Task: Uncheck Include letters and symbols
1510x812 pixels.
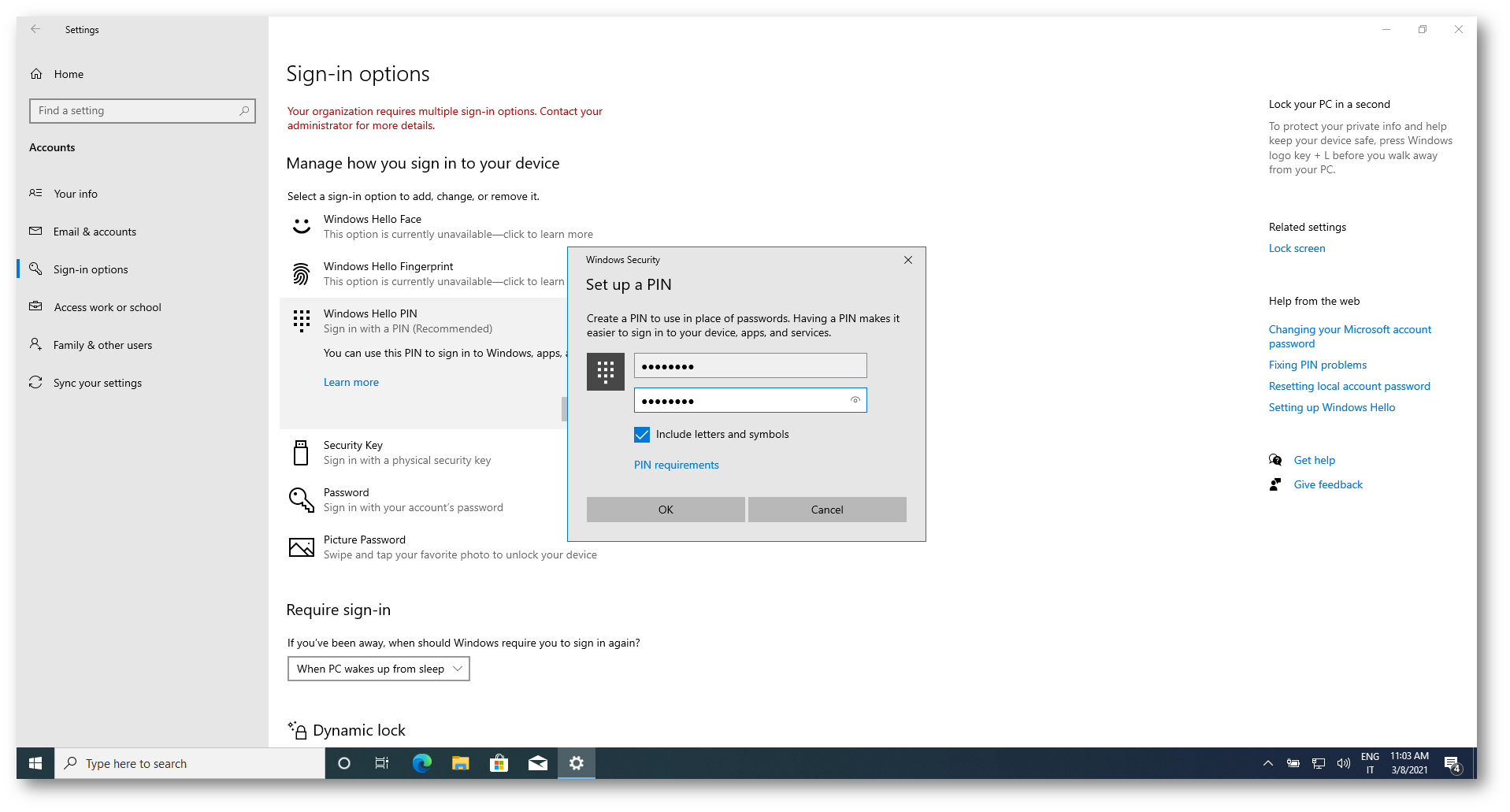Action: [642, 435]
